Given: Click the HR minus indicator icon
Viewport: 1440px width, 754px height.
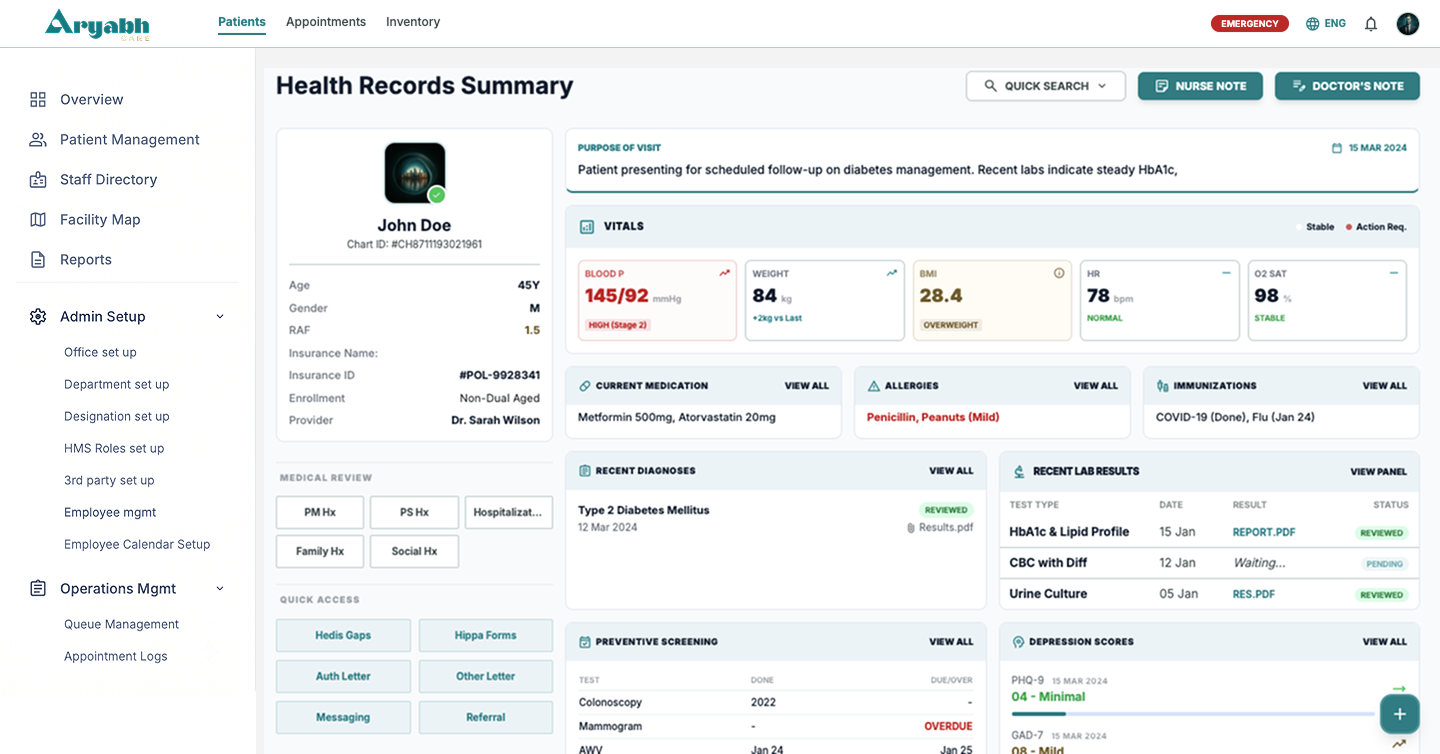Looking at the screenshot, I should [1226, 273].
